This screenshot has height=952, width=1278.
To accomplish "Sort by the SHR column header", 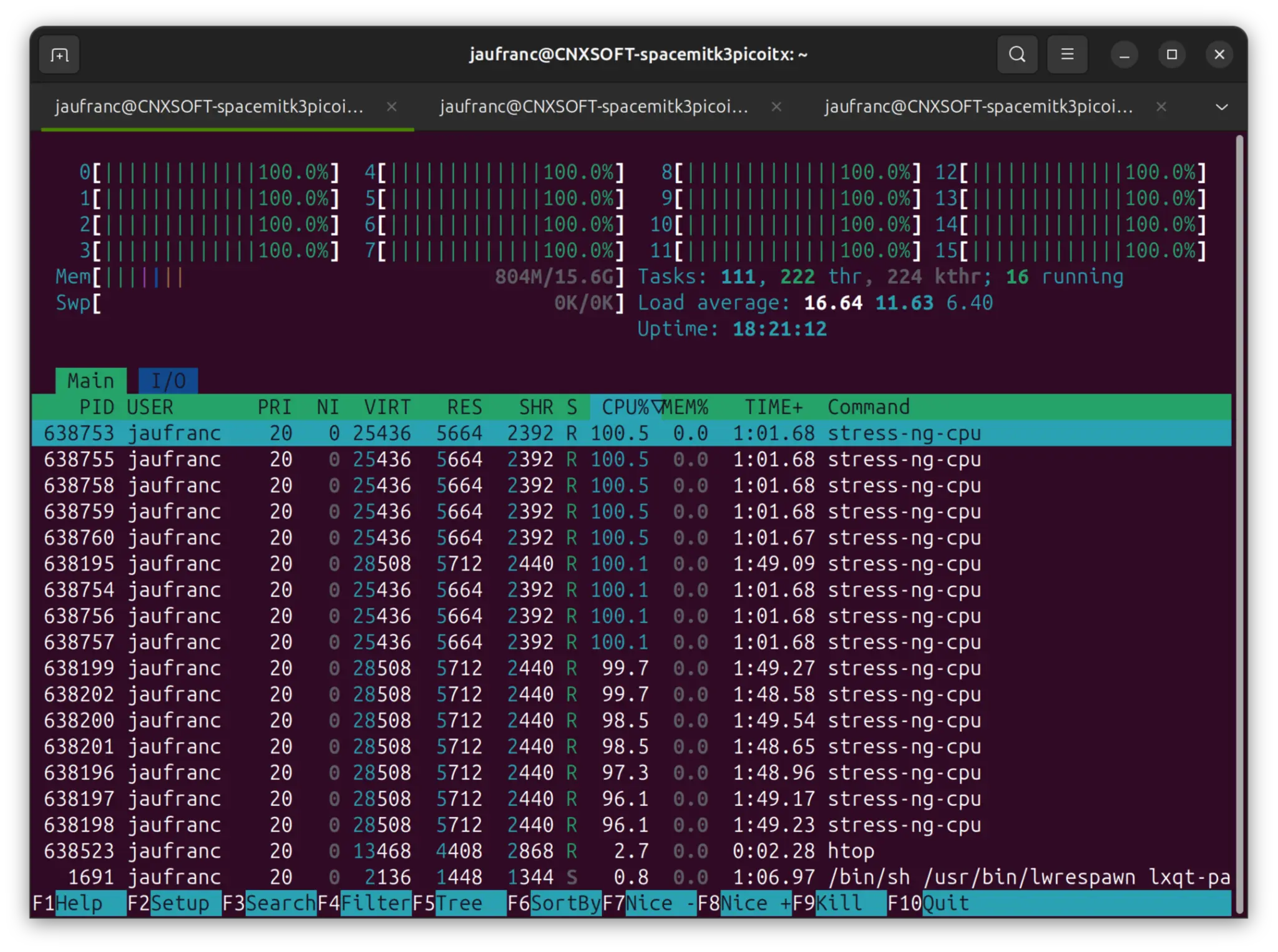I will coord(536,407).
